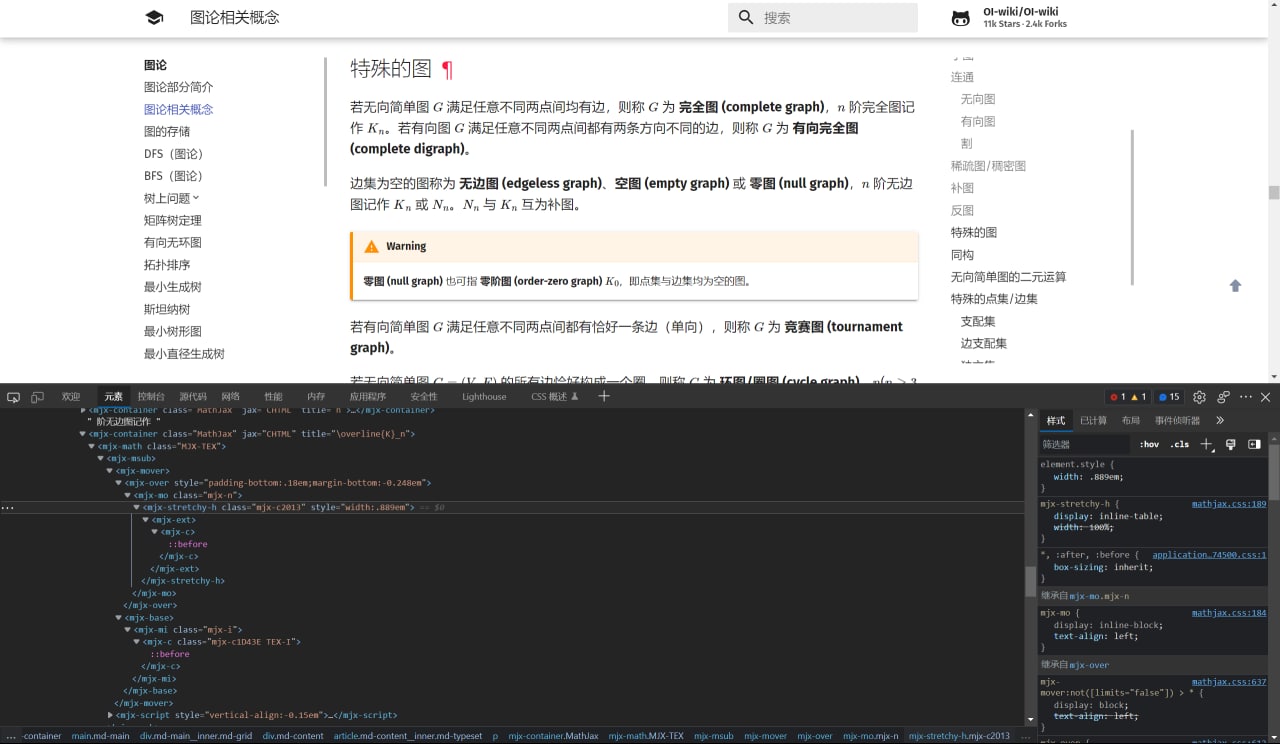Open the DevTools customize menu via three dots
Screen dimensions: 1280x744
pos(1247,396)
